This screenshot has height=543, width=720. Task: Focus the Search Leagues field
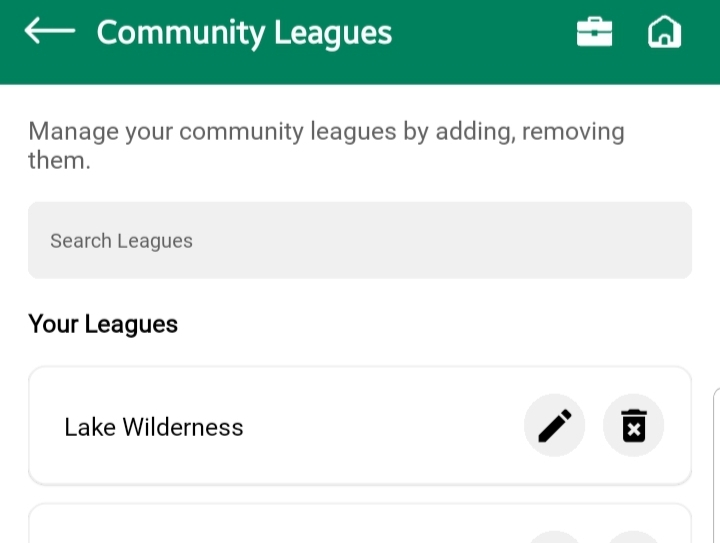click(360, 240)
